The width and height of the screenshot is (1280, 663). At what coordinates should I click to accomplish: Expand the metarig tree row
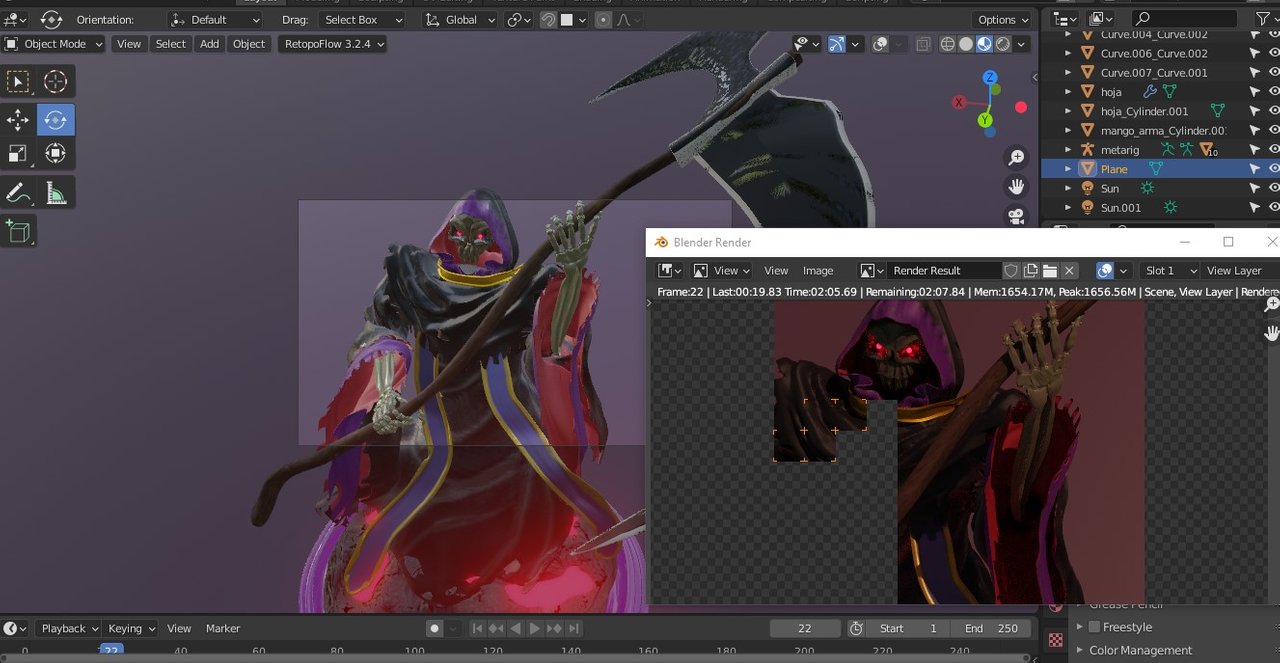1068,150
